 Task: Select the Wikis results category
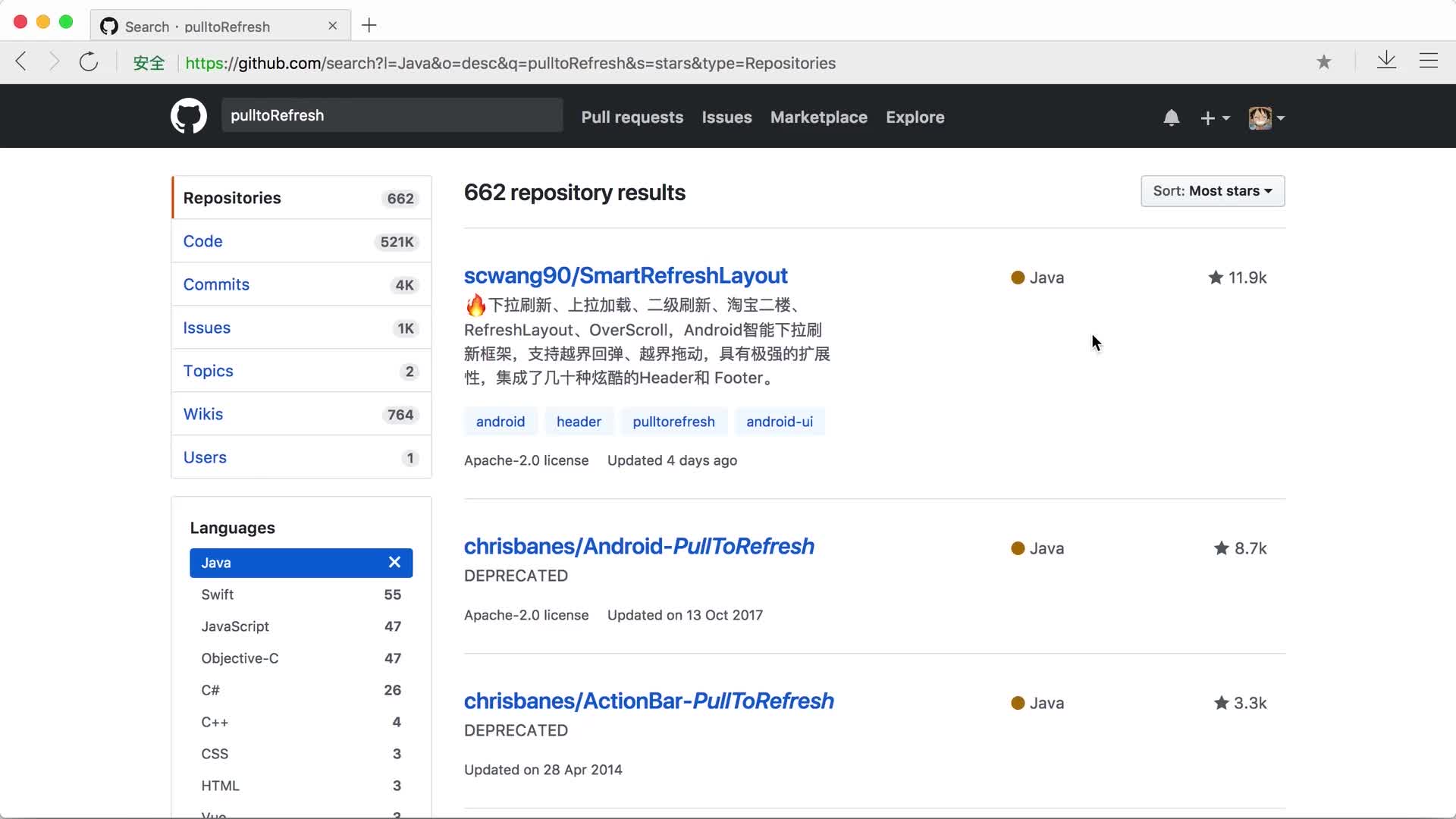pyautogui.click(x=202, y=414)
